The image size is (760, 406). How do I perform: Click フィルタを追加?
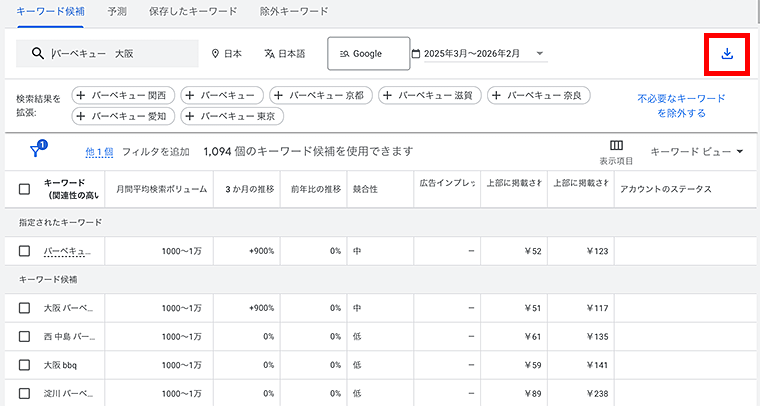click(156, 152)
